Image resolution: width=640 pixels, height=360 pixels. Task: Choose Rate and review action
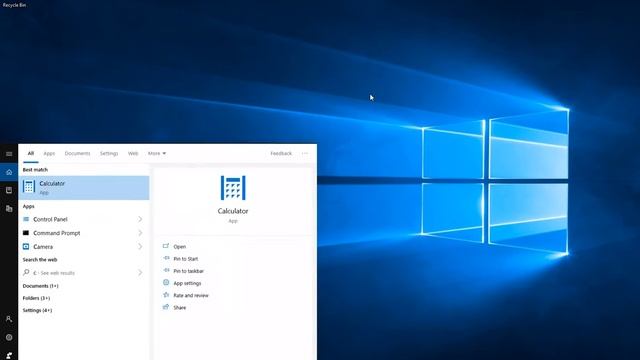point(191,296)
